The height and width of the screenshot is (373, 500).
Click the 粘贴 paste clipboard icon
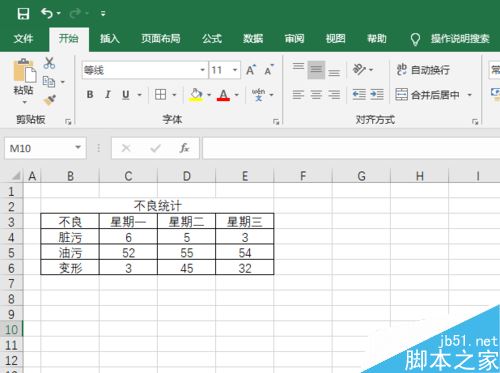(x=24, y=70)
